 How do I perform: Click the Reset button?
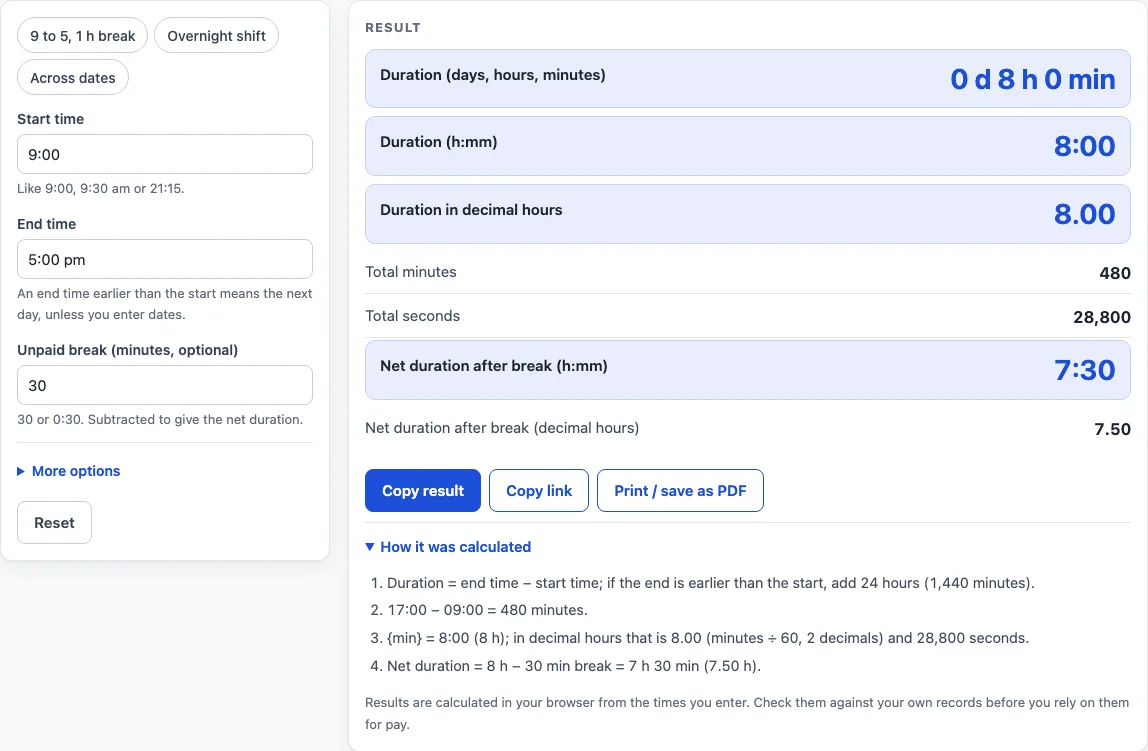(x=54, y=523)
